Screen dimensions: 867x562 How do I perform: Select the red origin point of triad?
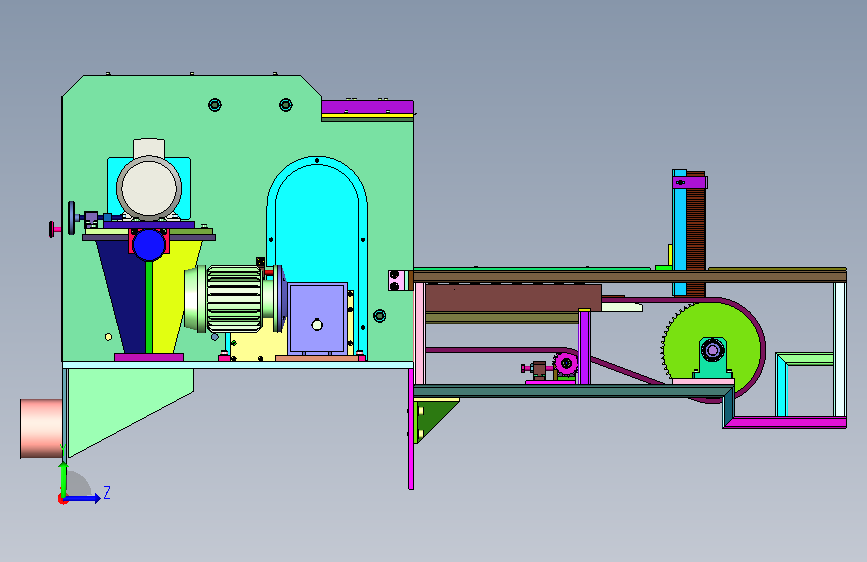(x=62, y=499)
